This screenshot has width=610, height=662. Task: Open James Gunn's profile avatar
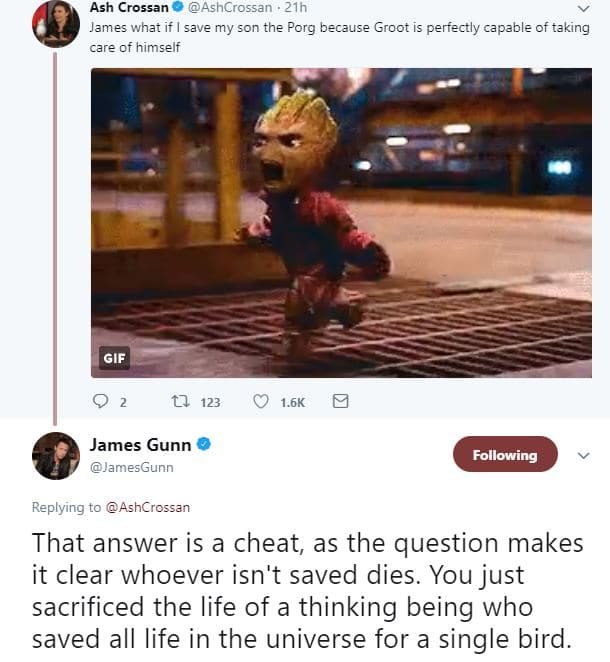pyautogui.click(x=56, y=456)
